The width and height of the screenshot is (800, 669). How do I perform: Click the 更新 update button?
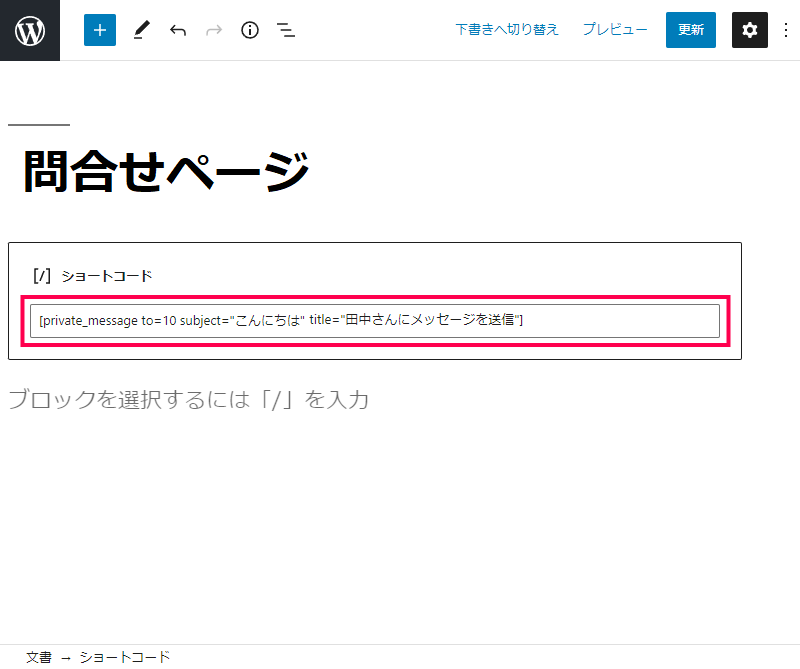coord(691,30)
